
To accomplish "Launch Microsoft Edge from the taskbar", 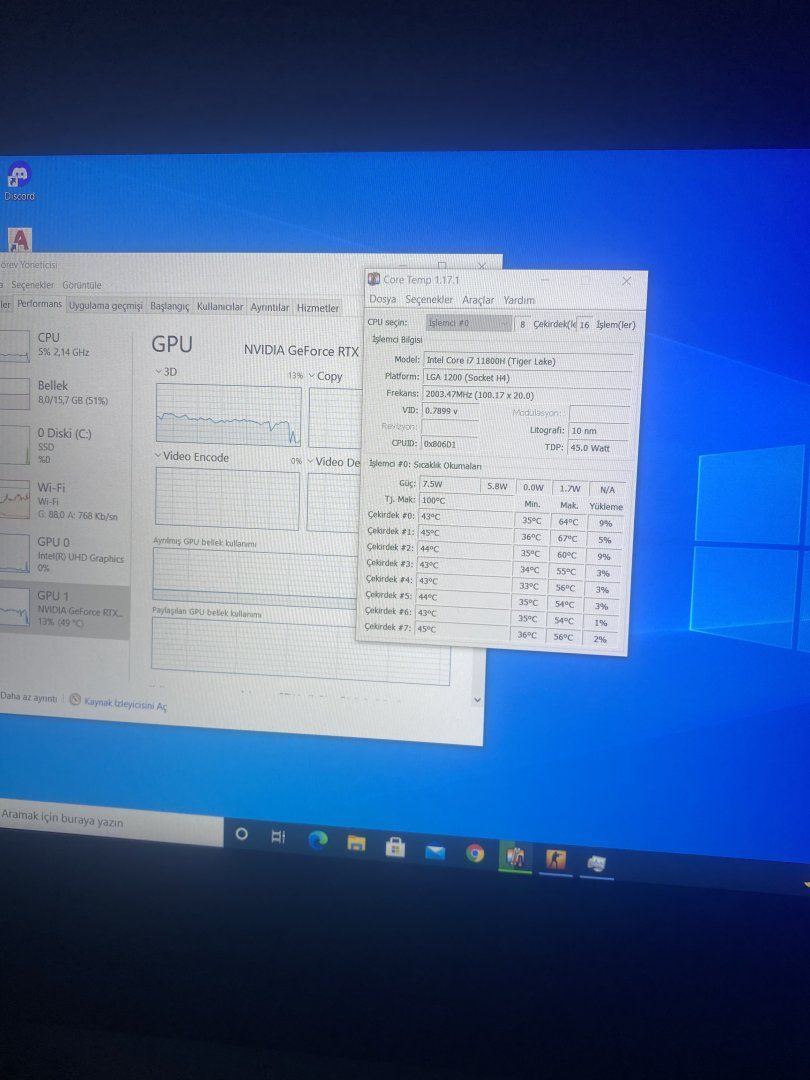I will click(x=318, y=840).
